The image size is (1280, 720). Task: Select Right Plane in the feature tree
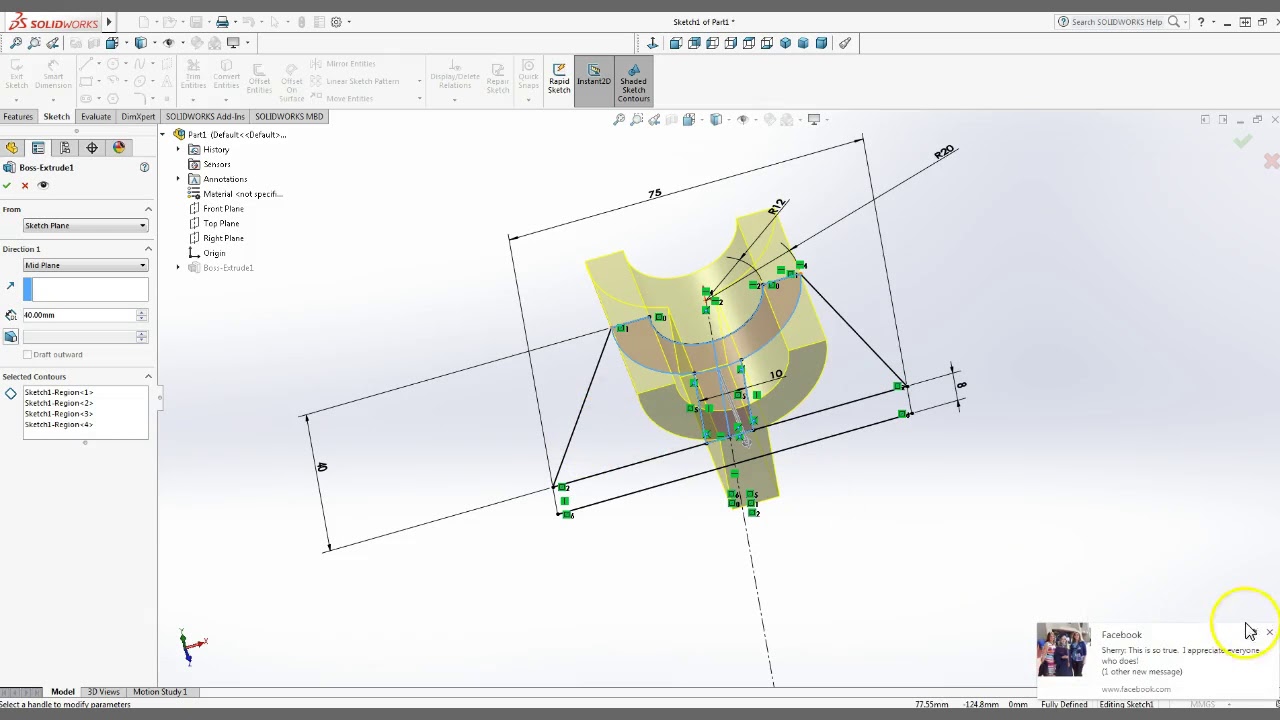pos(223,238)
